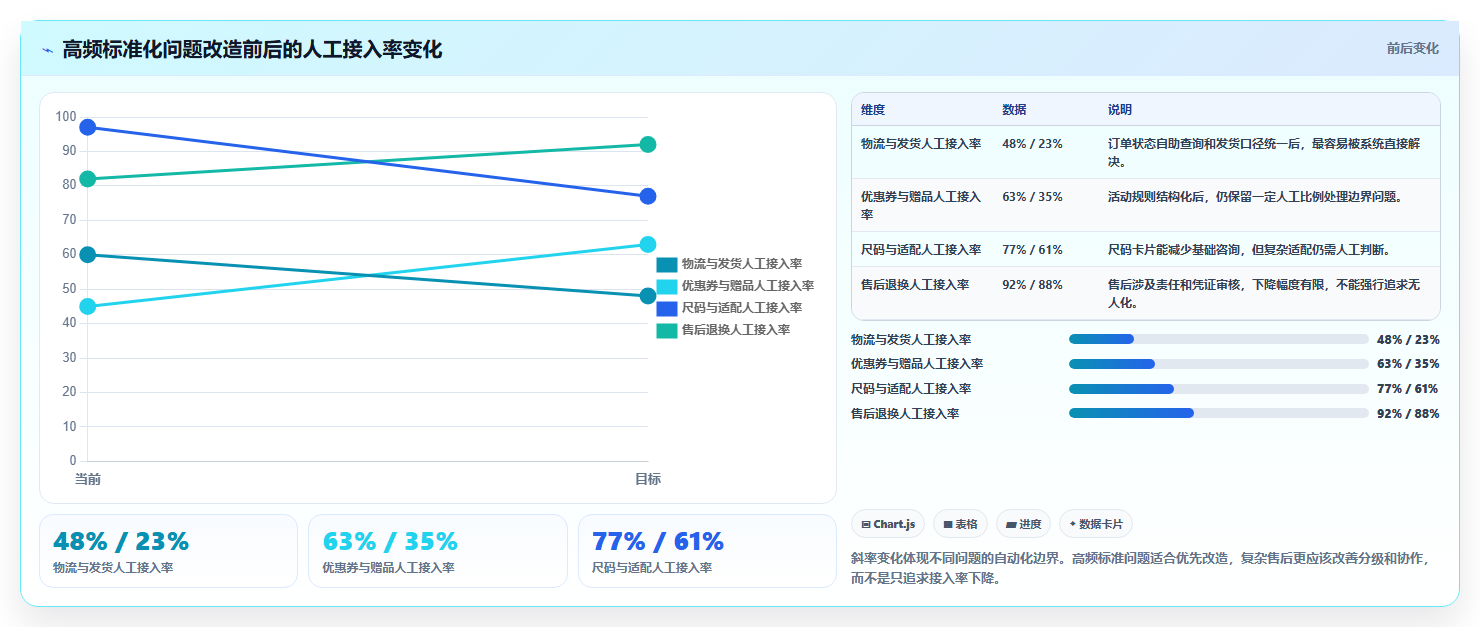The width and height of the screenshot is (1480, 627).
Task: Toggle the 优惠券与赠品人工接入率 legend swatch
Action: (x=667, y=286)
